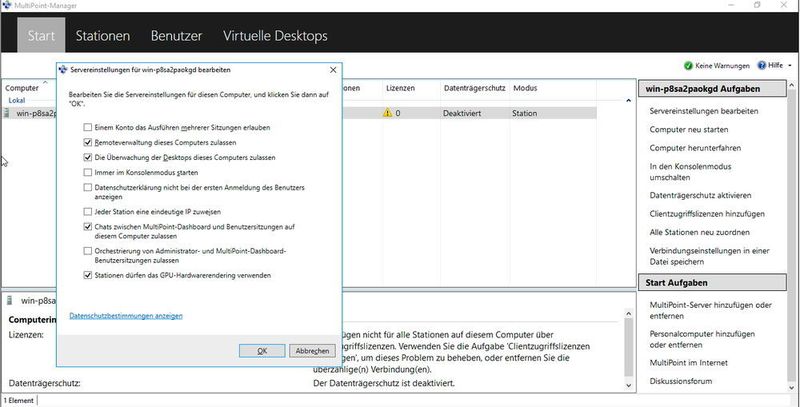Click the Lizenzen column header

(401, 88)
